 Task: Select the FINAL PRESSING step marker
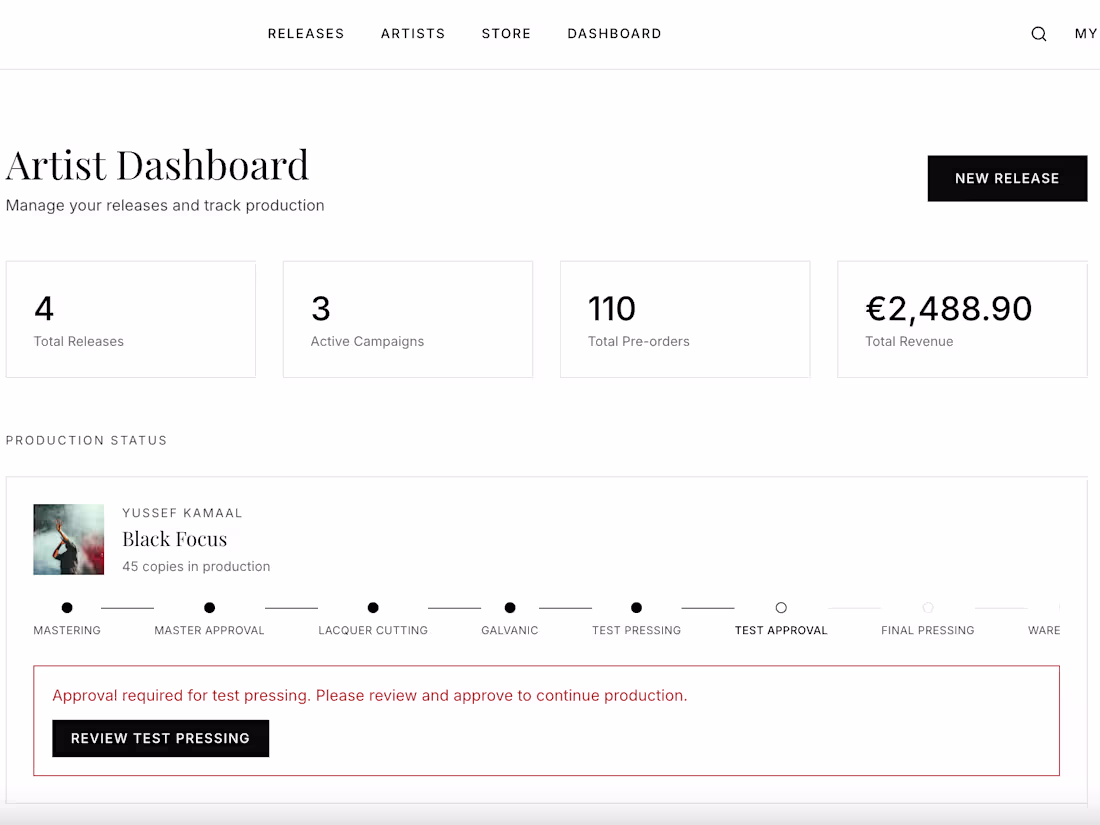(x=927, y=607)
